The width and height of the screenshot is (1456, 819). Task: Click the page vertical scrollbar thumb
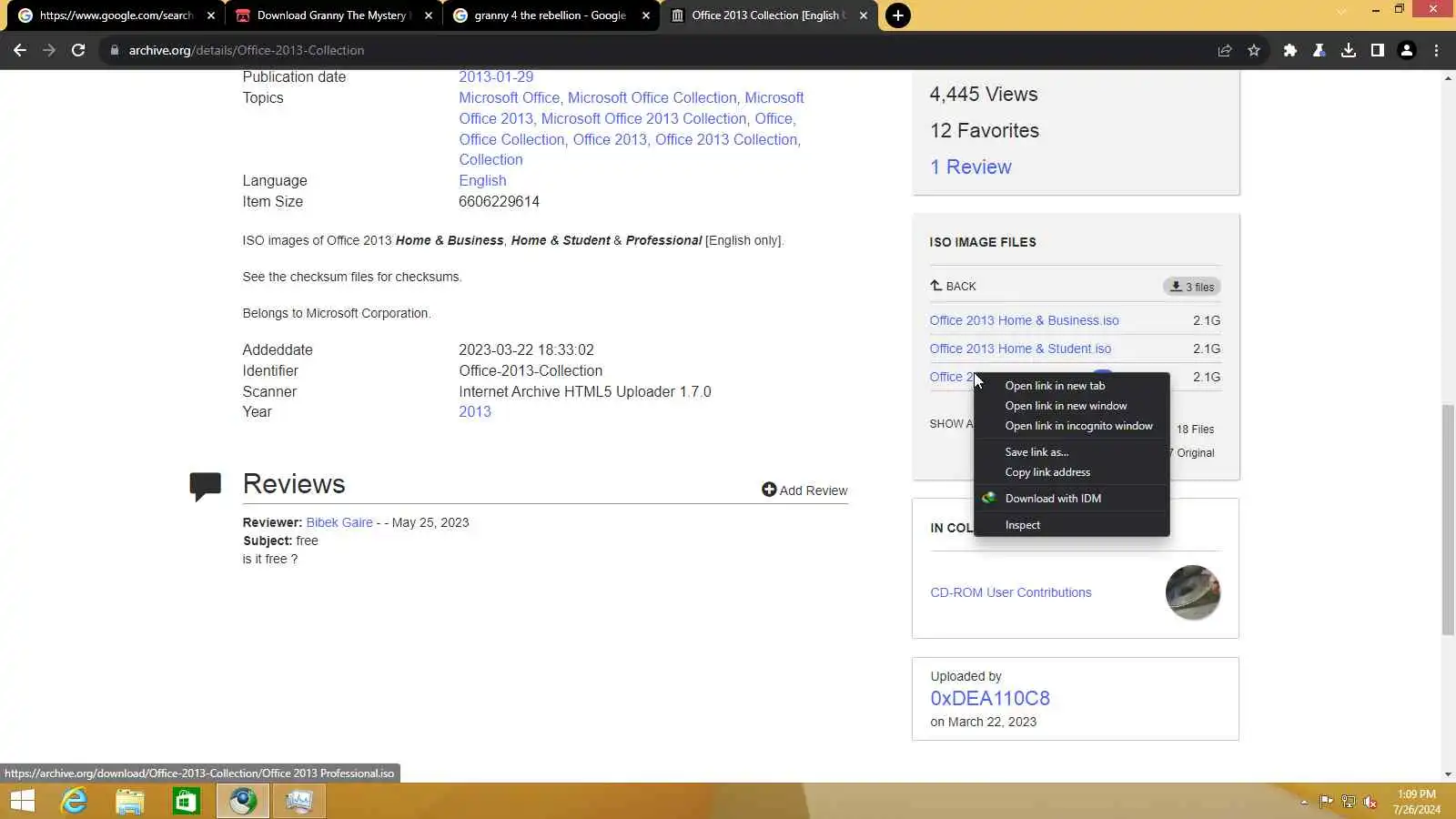coord(1448,521)
